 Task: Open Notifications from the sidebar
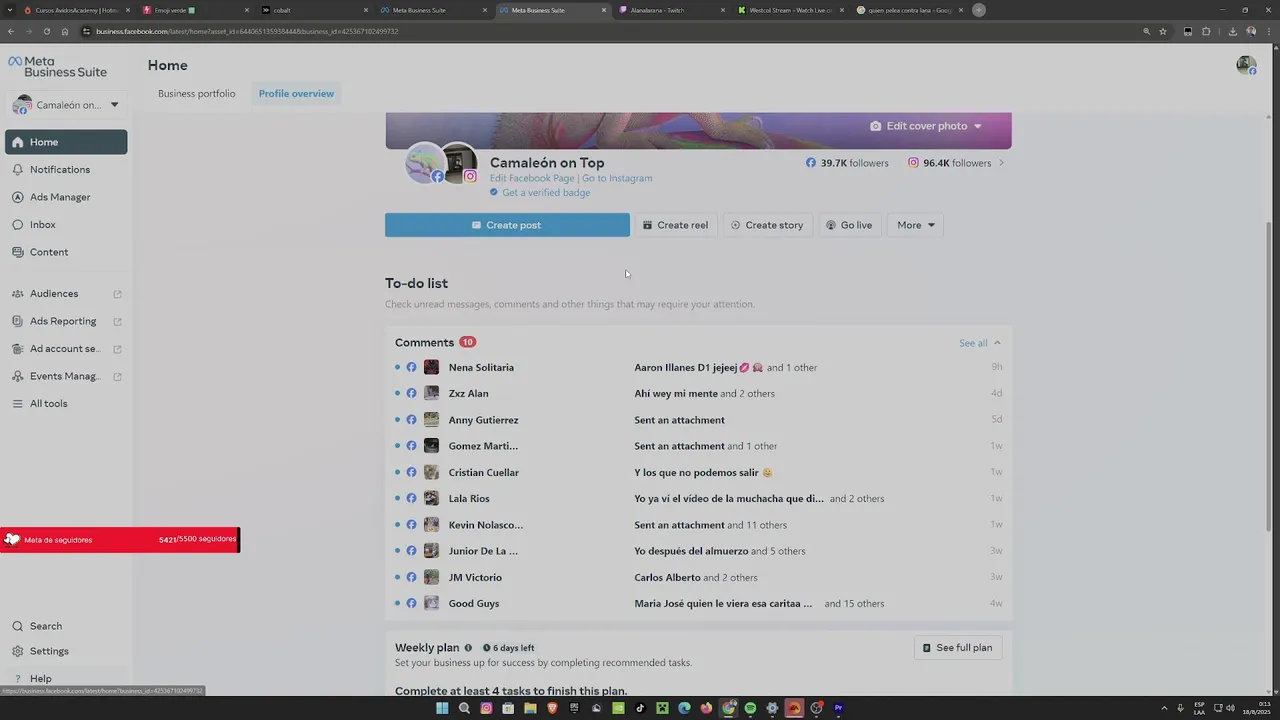[x=66, y=170]
